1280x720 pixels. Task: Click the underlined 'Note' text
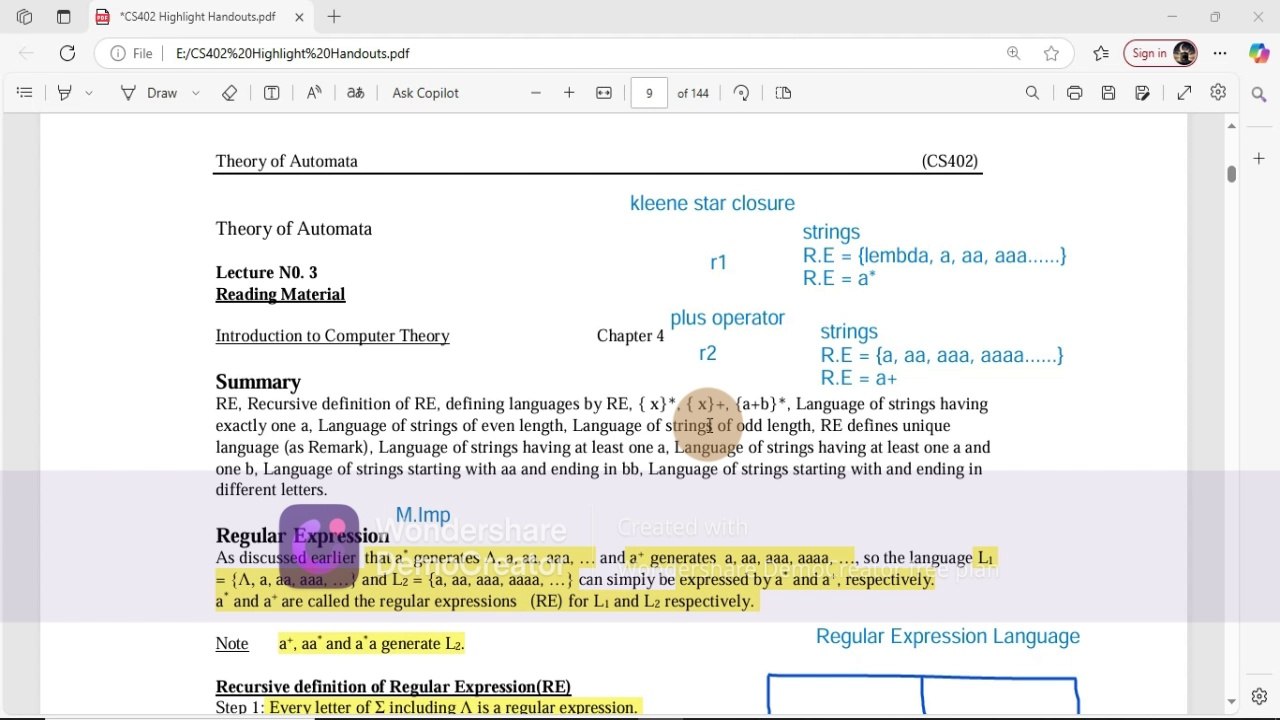tap(232, 644)
